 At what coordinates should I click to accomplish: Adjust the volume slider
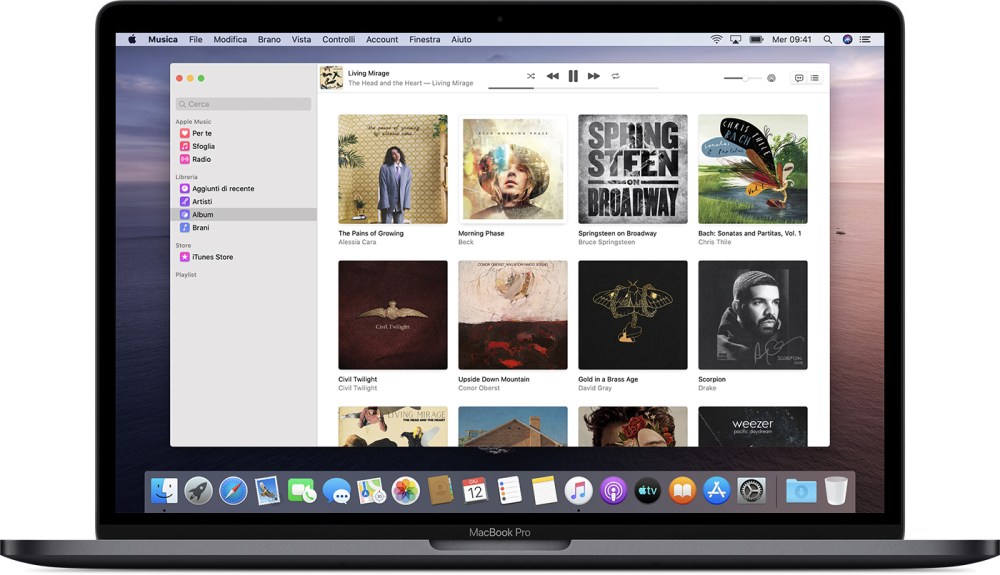point(742,78)
